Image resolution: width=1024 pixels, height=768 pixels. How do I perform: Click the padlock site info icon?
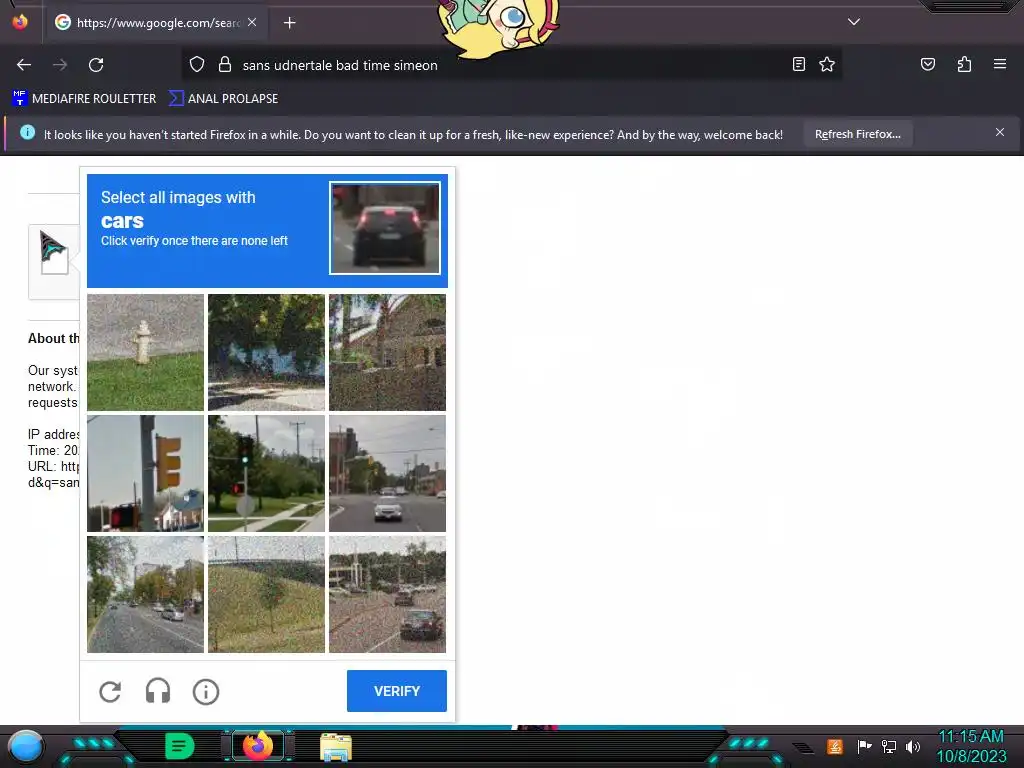[225, 64]
